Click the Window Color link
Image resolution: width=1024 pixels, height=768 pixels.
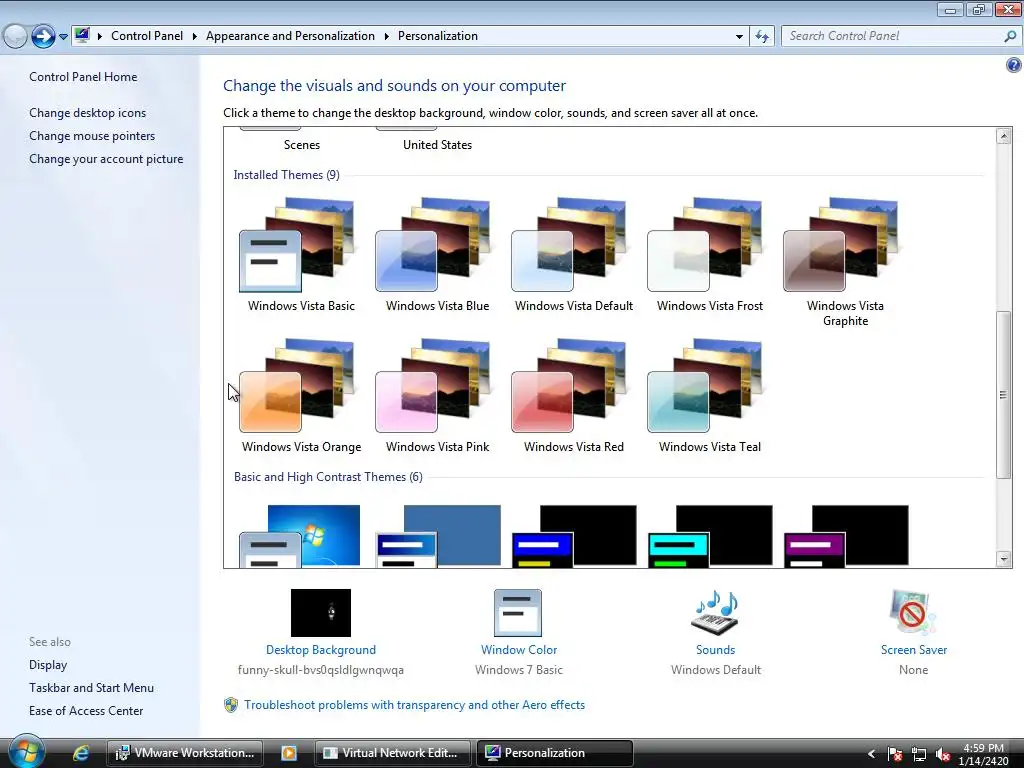tap(519, 650)
